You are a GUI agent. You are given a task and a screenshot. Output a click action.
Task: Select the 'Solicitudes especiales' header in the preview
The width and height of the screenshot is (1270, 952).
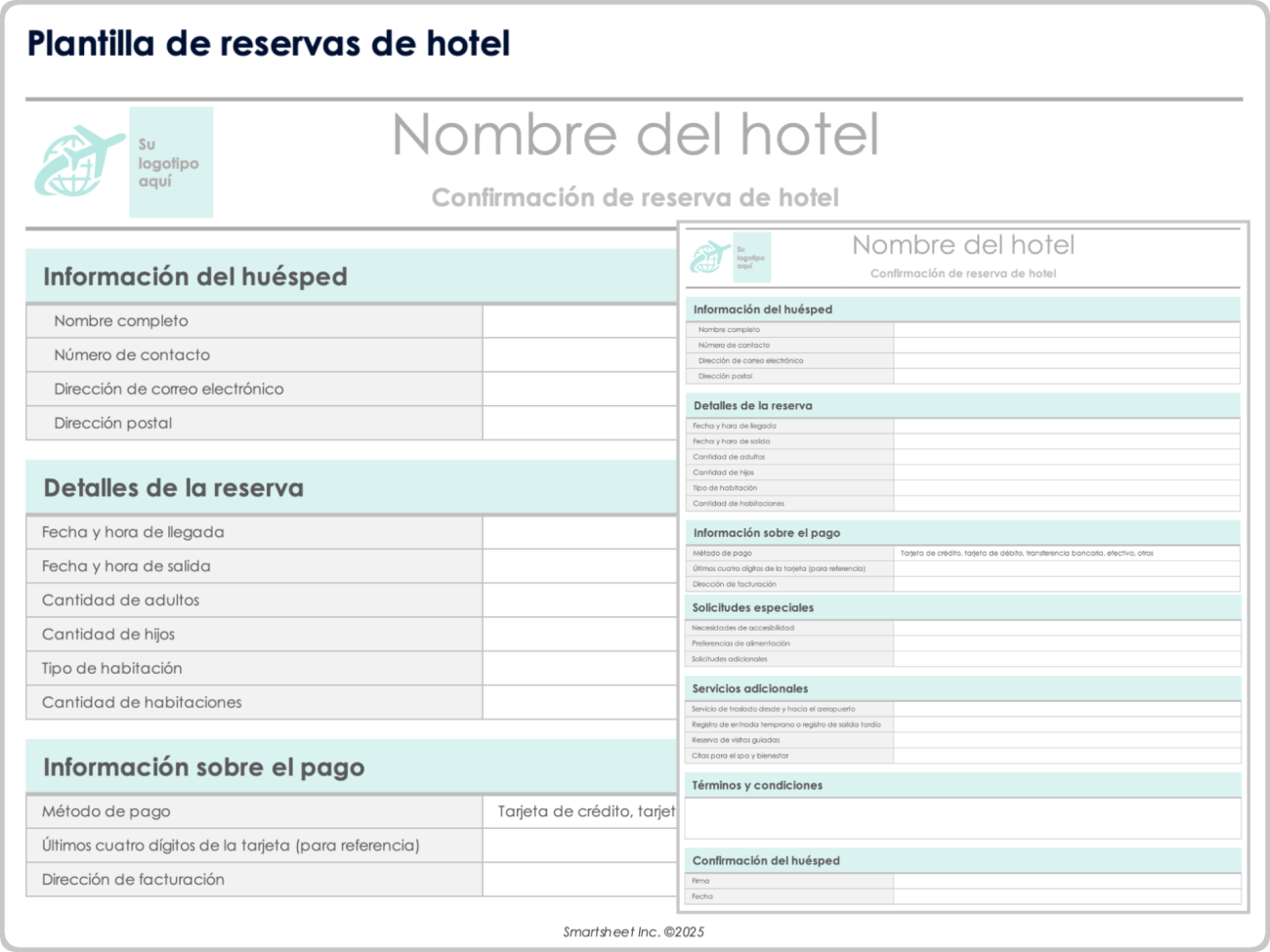[x=752, y=607]
